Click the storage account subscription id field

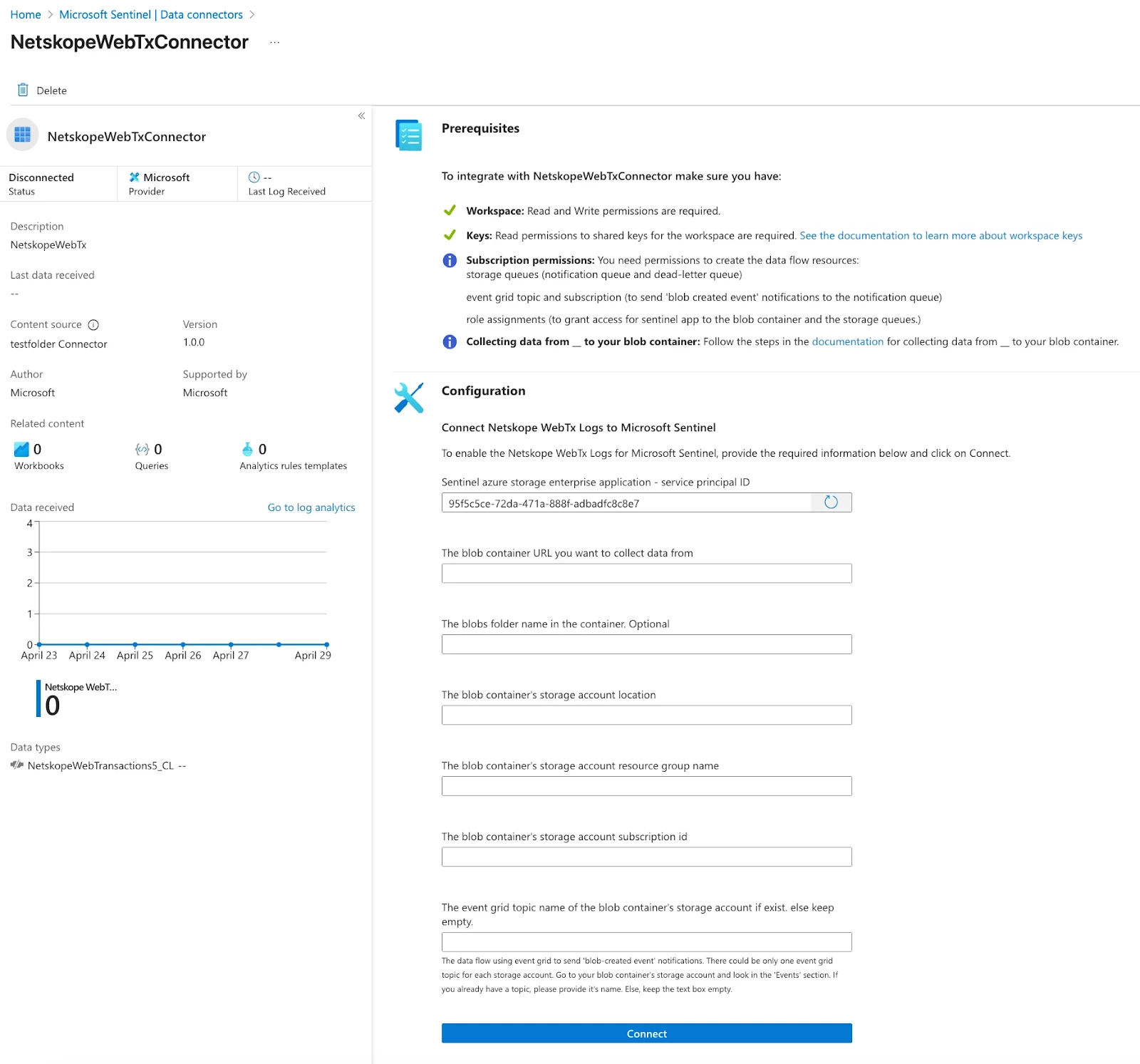click(646, 857)
